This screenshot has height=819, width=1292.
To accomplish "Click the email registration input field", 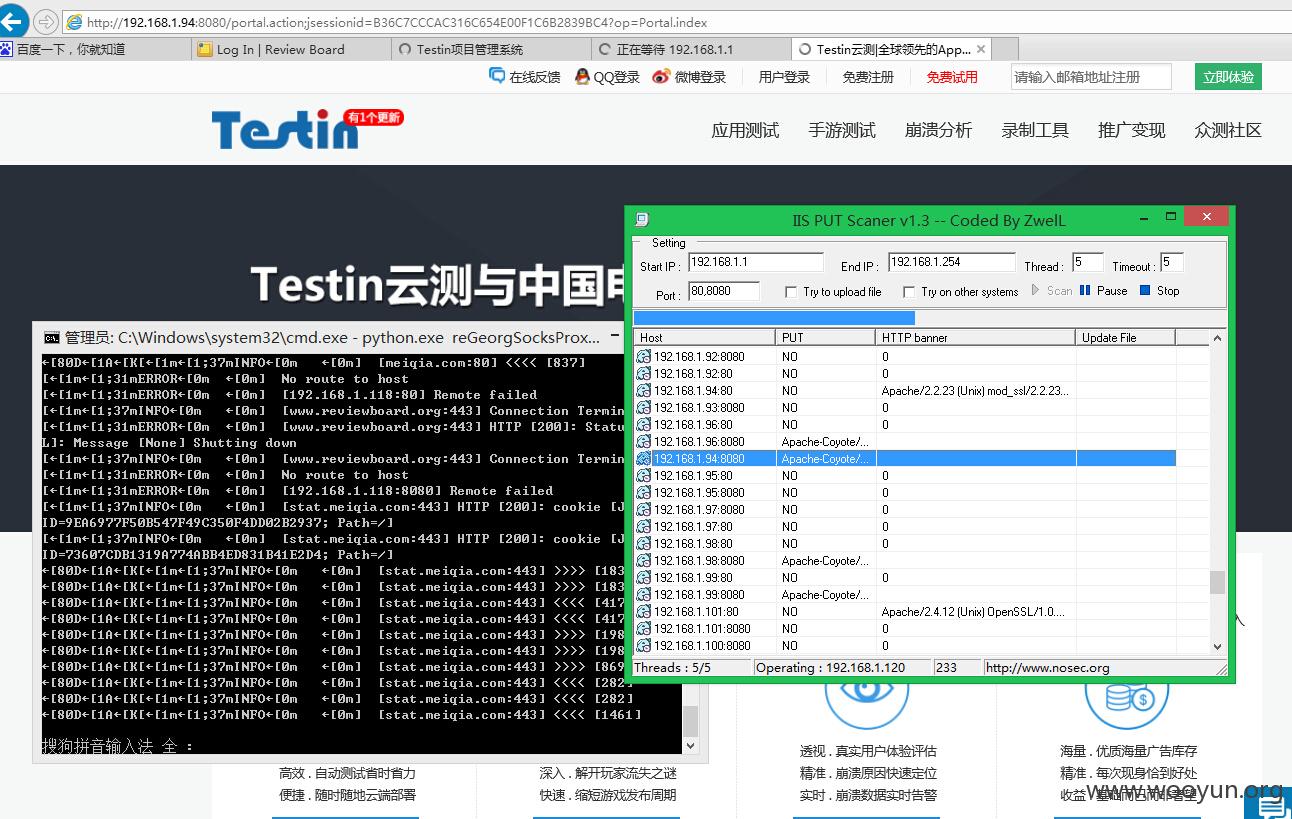I will tap(1090, 77).
